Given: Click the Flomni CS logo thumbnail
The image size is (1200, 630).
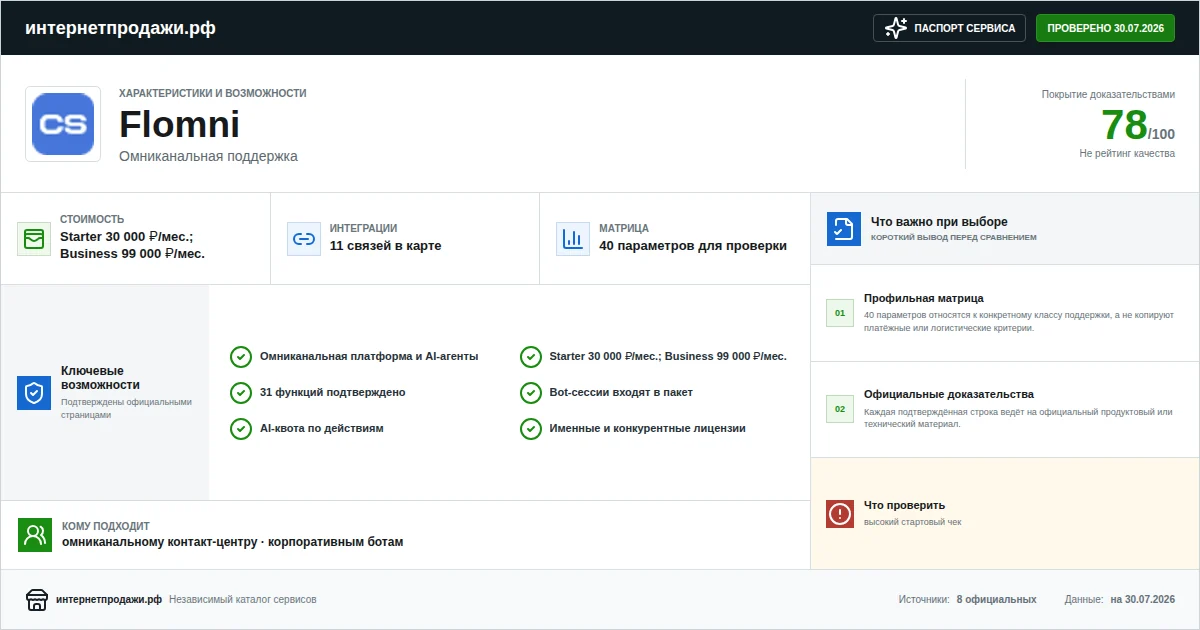Looking at the screenshot, I should [63, 124].
